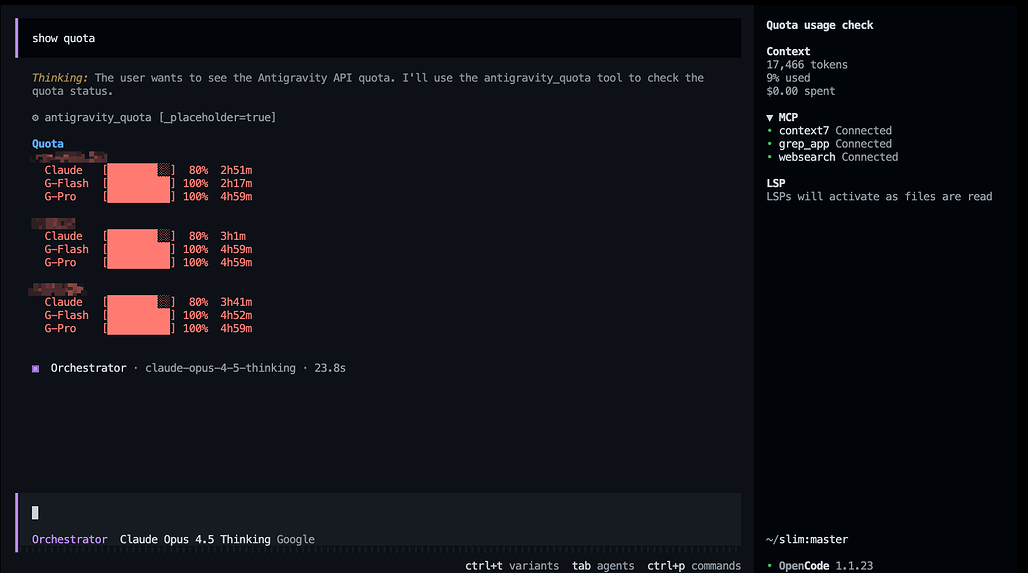The image size is (1028, 573).
Task: Click the Orchestrator agent label in prompt
Action: coord(69,540)
